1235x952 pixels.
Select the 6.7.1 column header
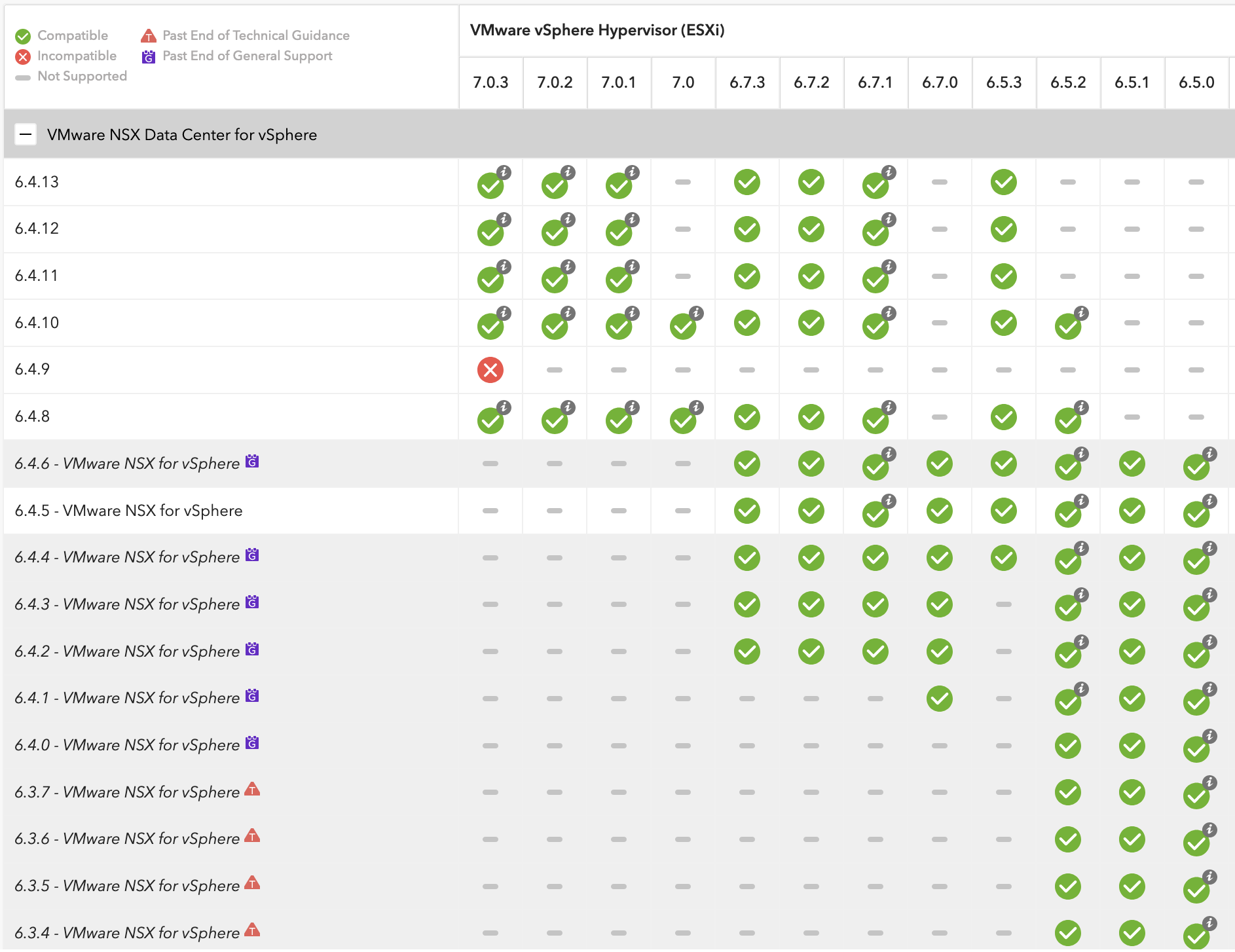coord(876,82)
